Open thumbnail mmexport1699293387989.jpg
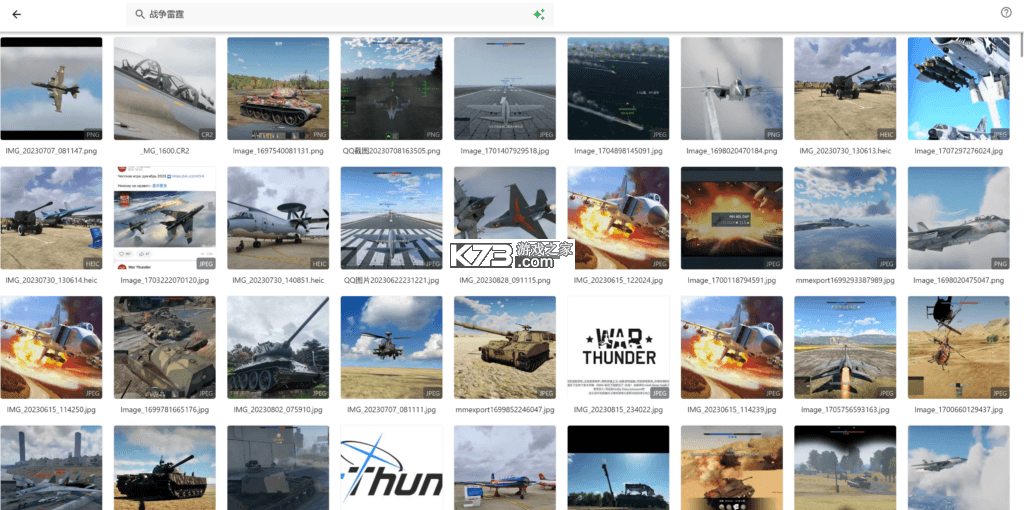Screen dimensions: 1024x510 click(x=845, y=218)
